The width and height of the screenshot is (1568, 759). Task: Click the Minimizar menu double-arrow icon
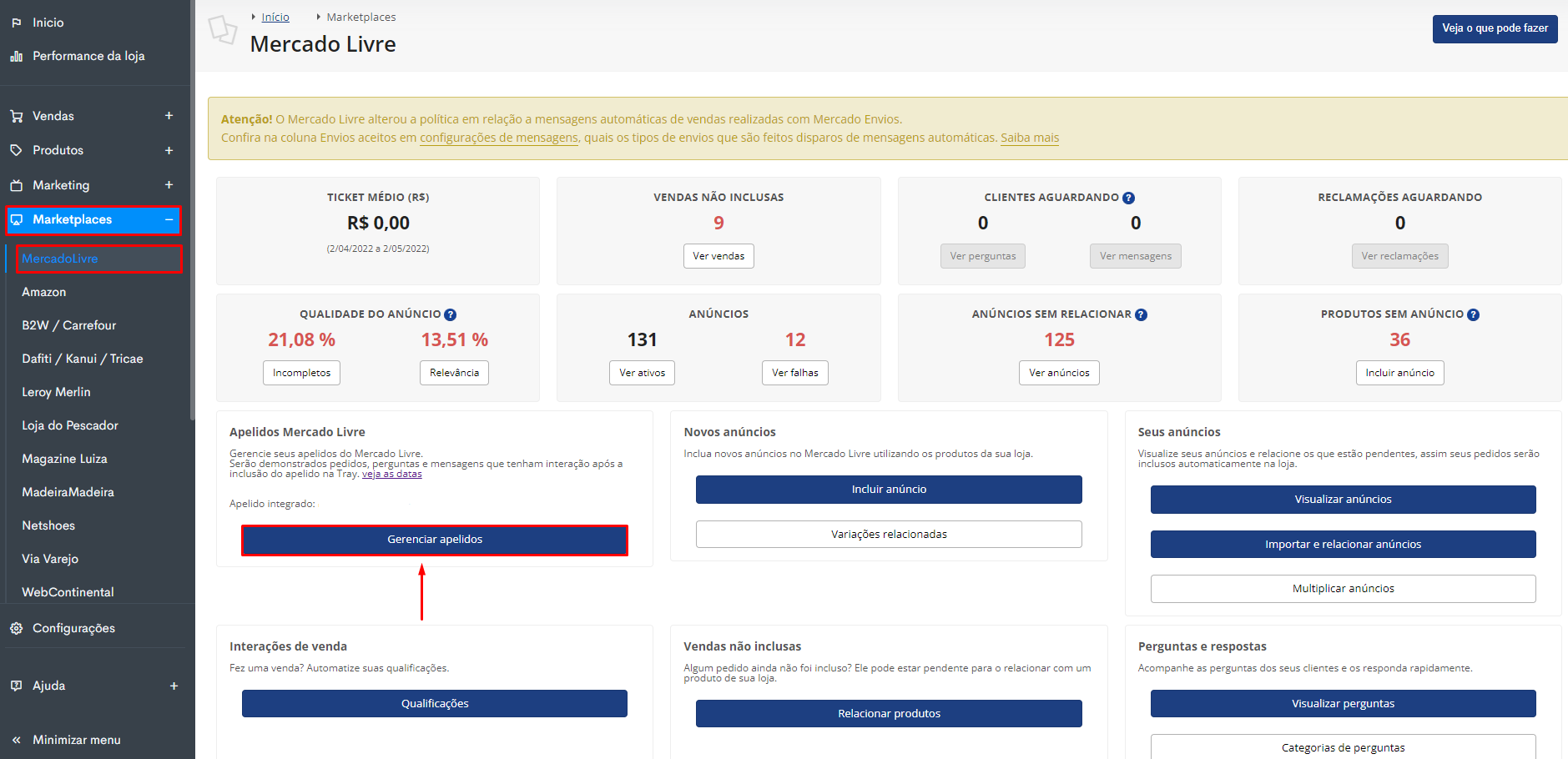(17, 740)
